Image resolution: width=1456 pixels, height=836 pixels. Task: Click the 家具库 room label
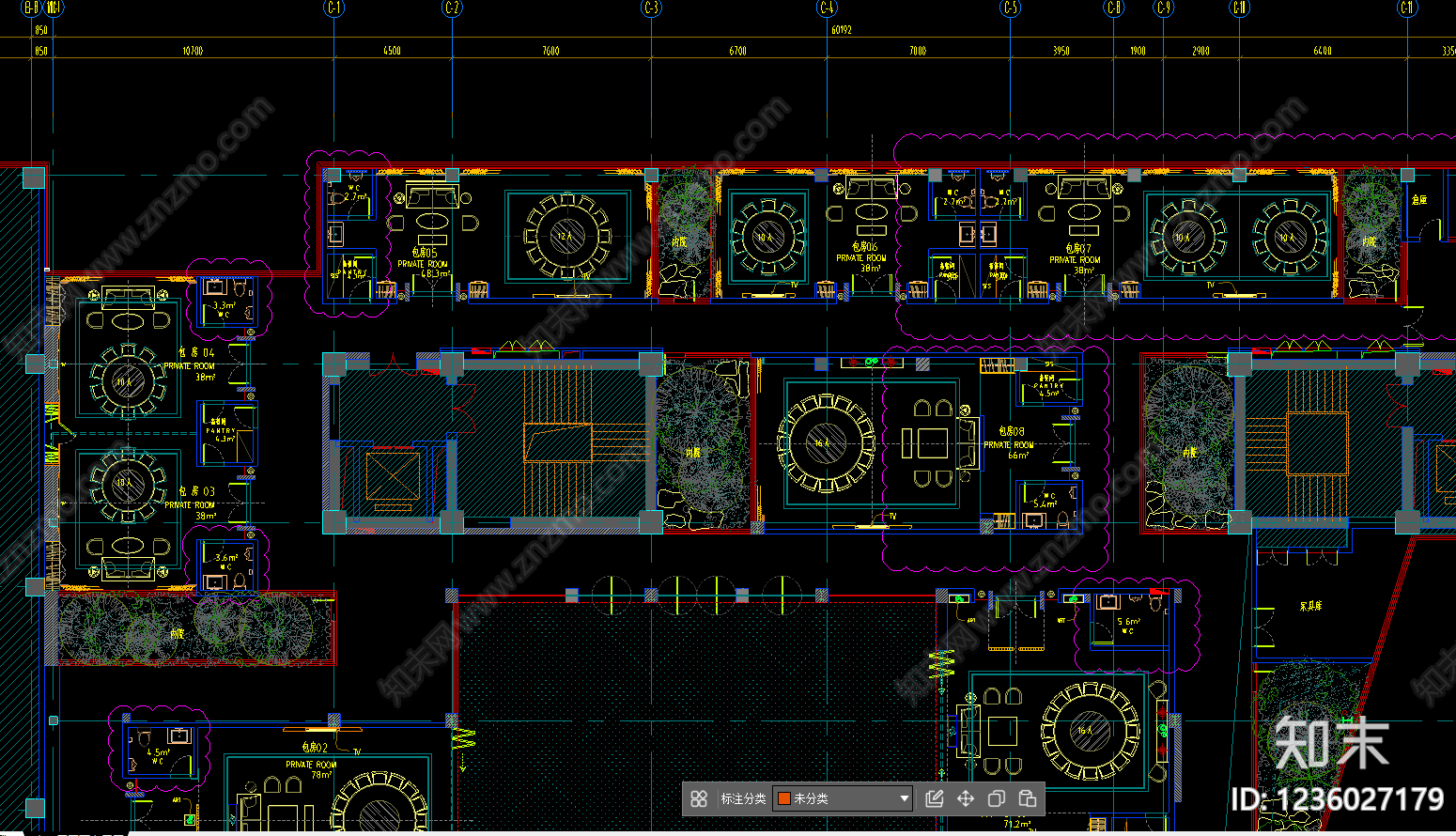click(1310, 606)
